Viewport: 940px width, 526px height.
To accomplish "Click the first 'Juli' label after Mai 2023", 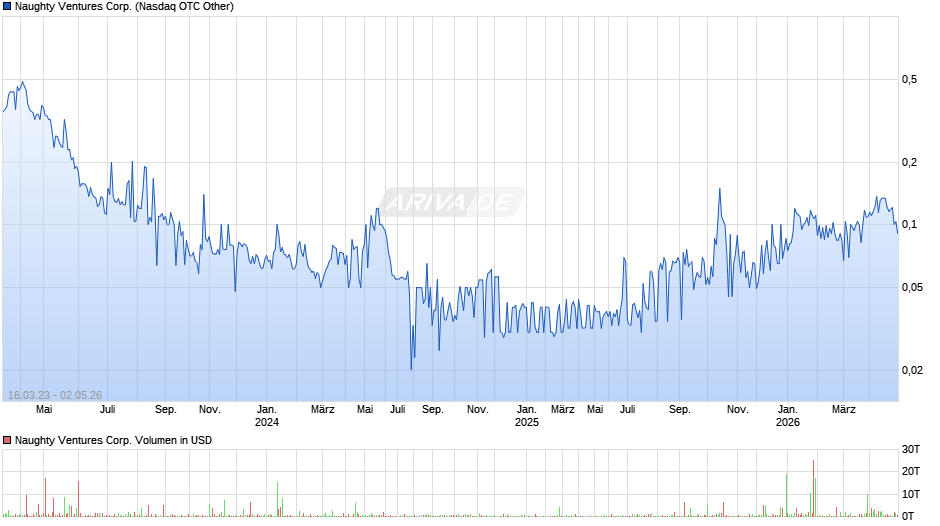I will [107, 410].
